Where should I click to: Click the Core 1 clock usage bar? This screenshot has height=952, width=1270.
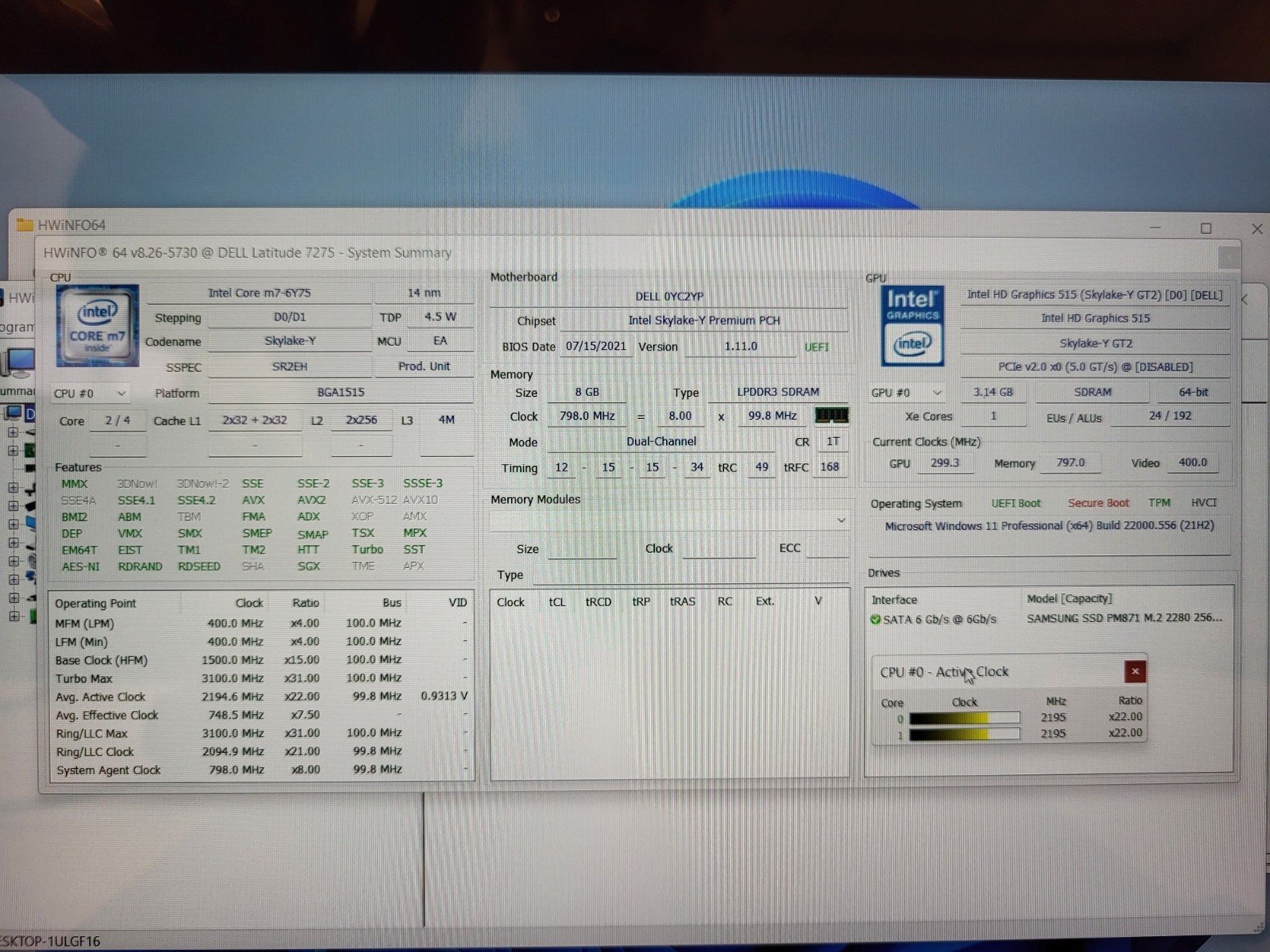(x=964, y=735)
